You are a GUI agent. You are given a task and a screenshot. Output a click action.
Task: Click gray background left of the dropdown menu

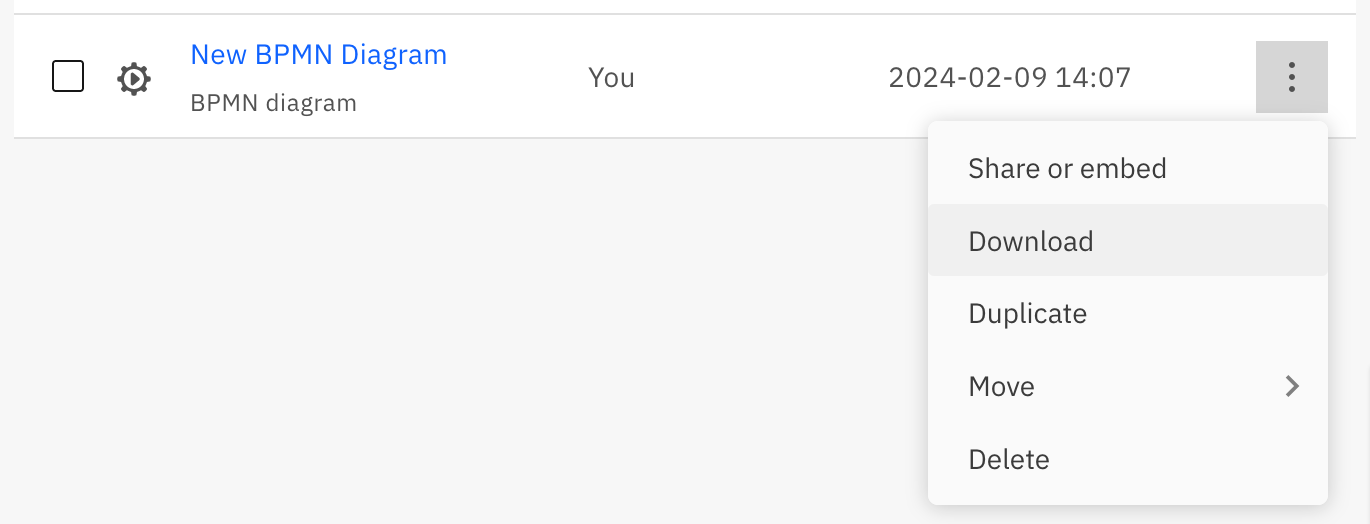800,300
